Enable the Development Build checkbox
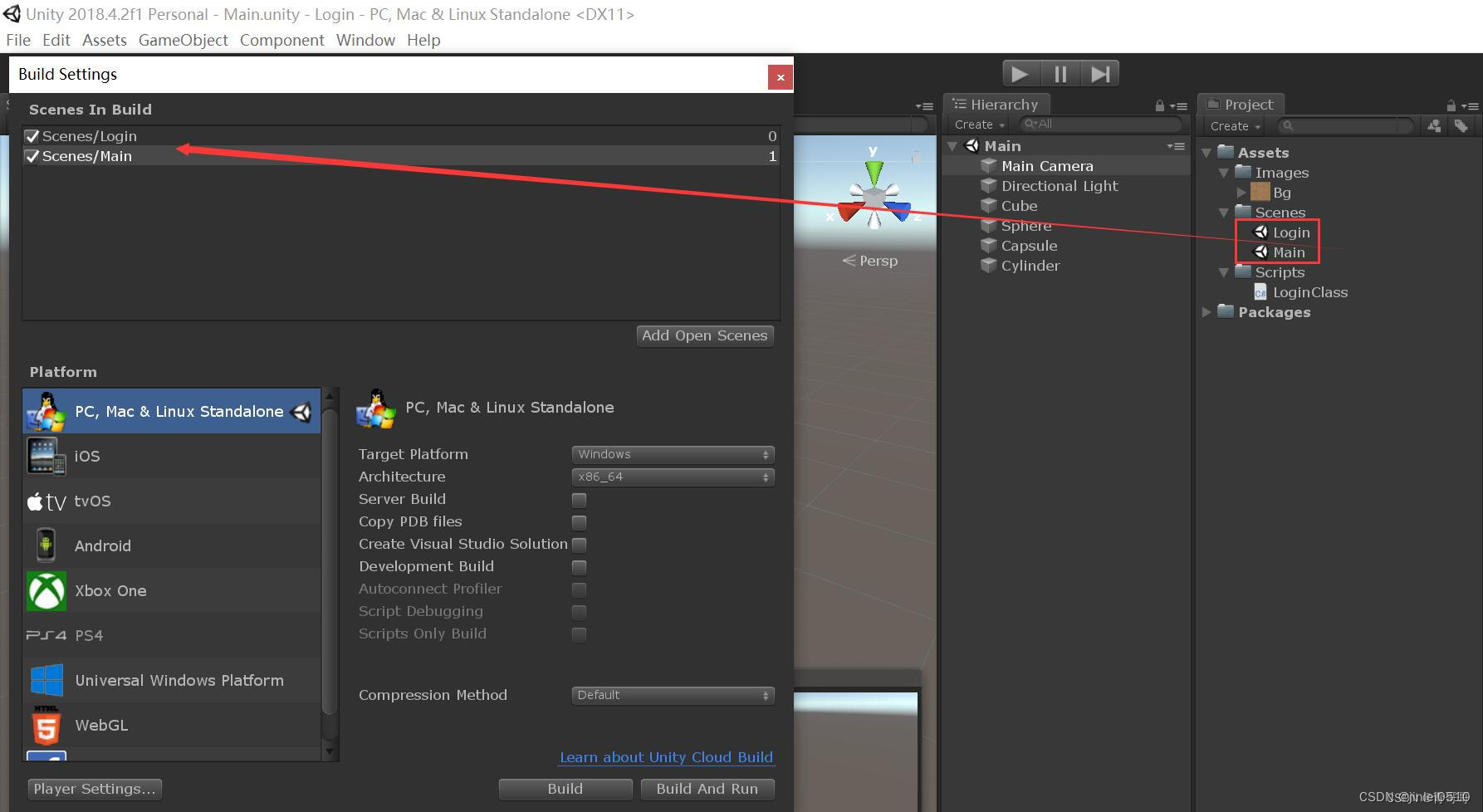This screenshot has height=812, width=1483. (579, 567)
